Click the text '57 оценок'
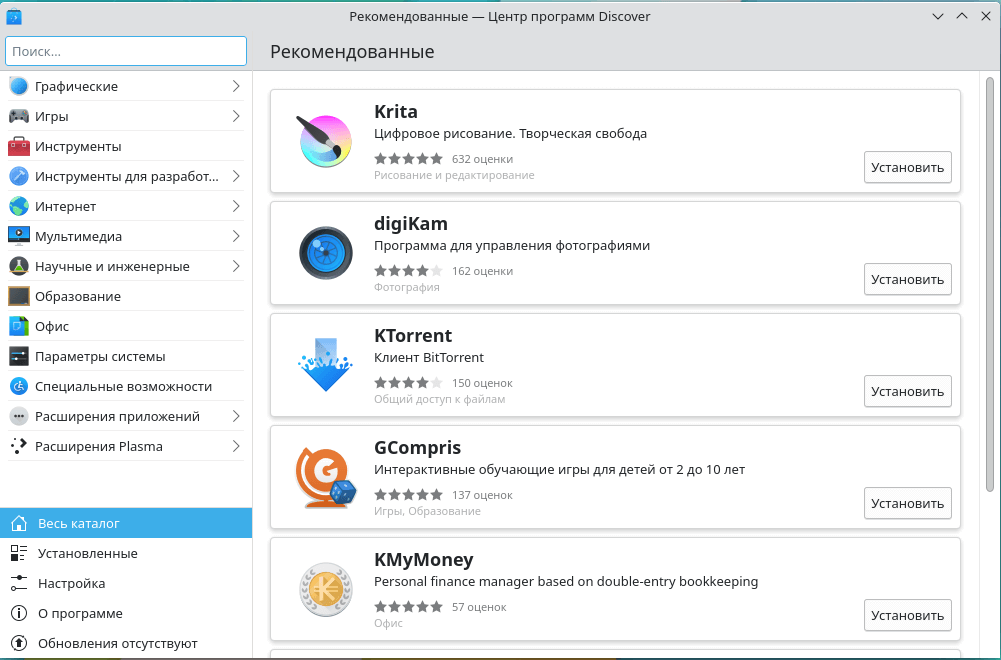1001x660 pixels. coord(479,607)
